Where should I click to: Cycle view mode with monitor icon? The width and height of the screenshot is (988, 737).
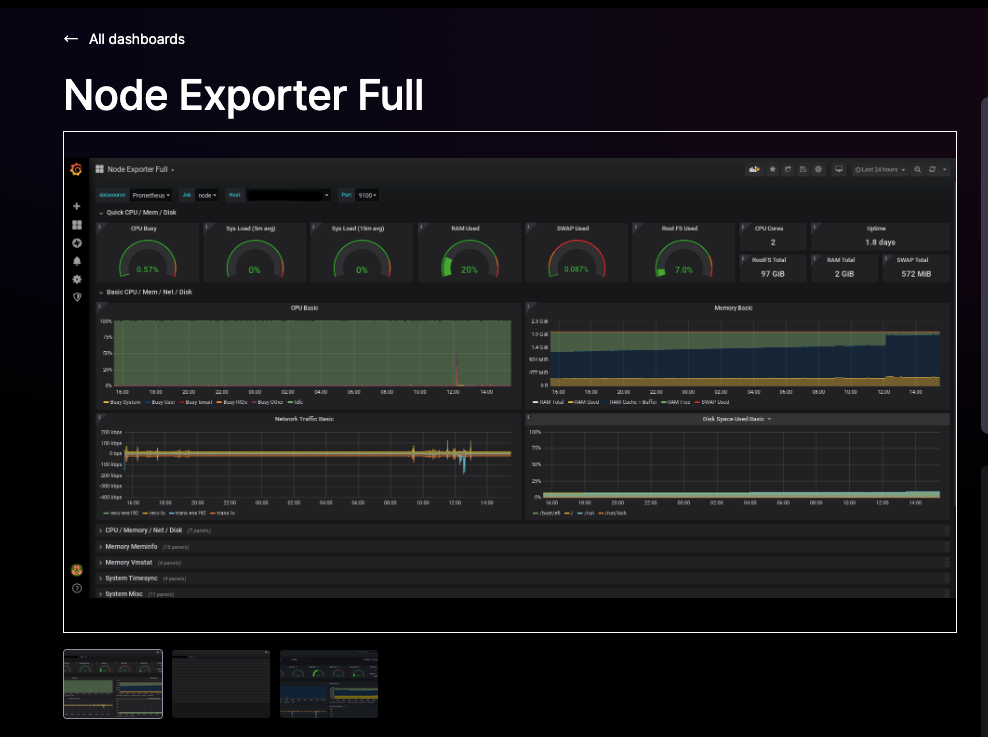[x=839, y=169]
